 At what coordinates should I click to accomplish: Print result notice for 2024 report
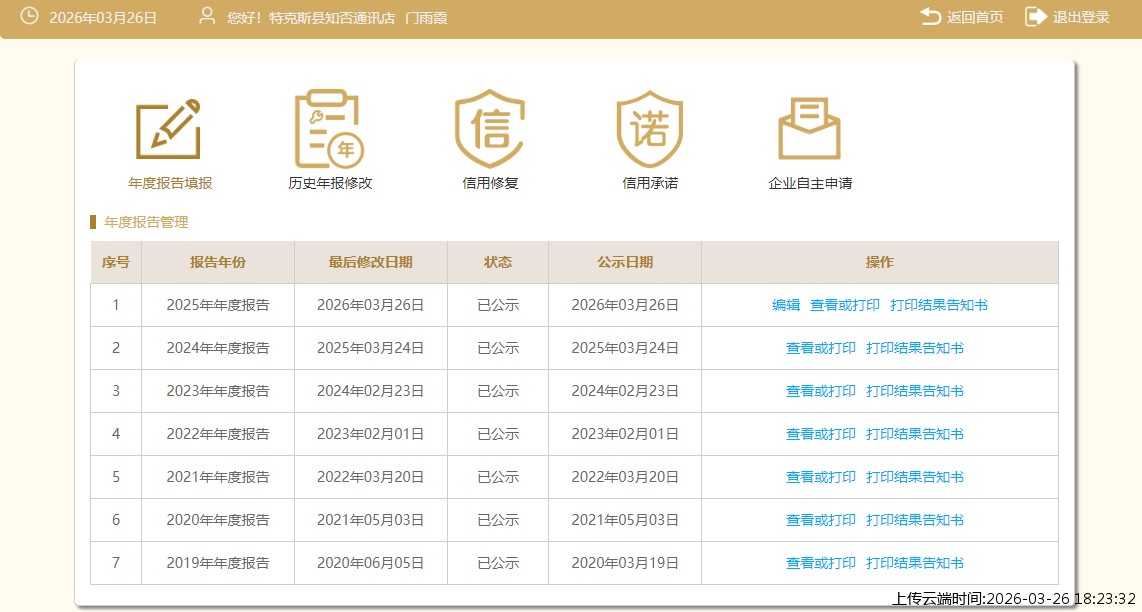tap(914, 348)
